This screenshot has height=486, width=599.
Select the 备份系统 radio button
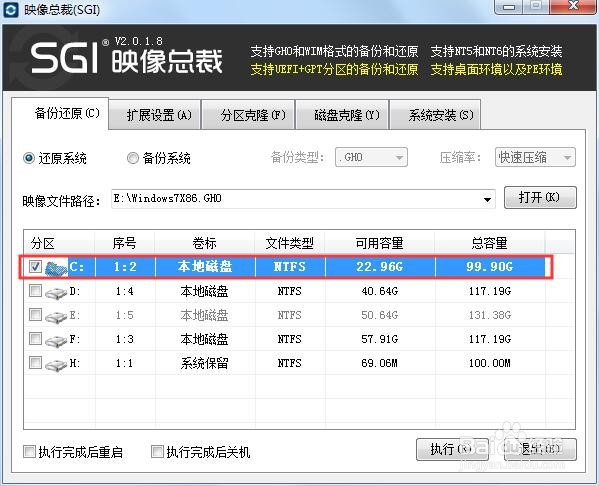133,158
